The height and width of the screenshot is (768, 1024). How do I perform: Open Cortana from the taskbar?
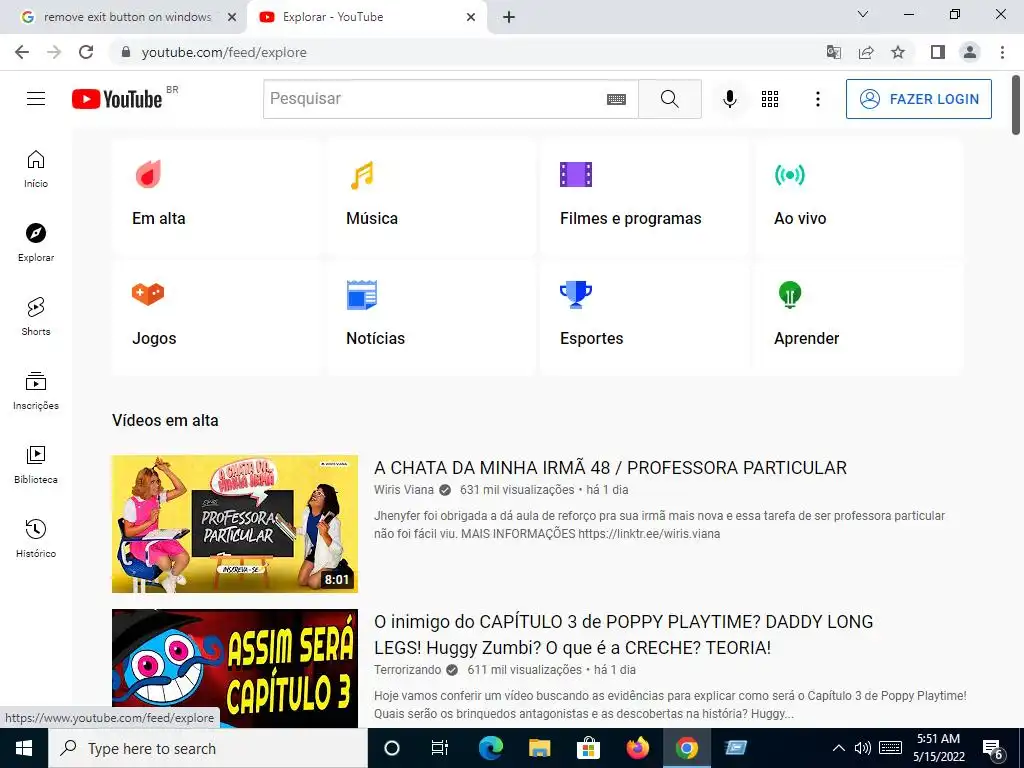pos(392,748)
